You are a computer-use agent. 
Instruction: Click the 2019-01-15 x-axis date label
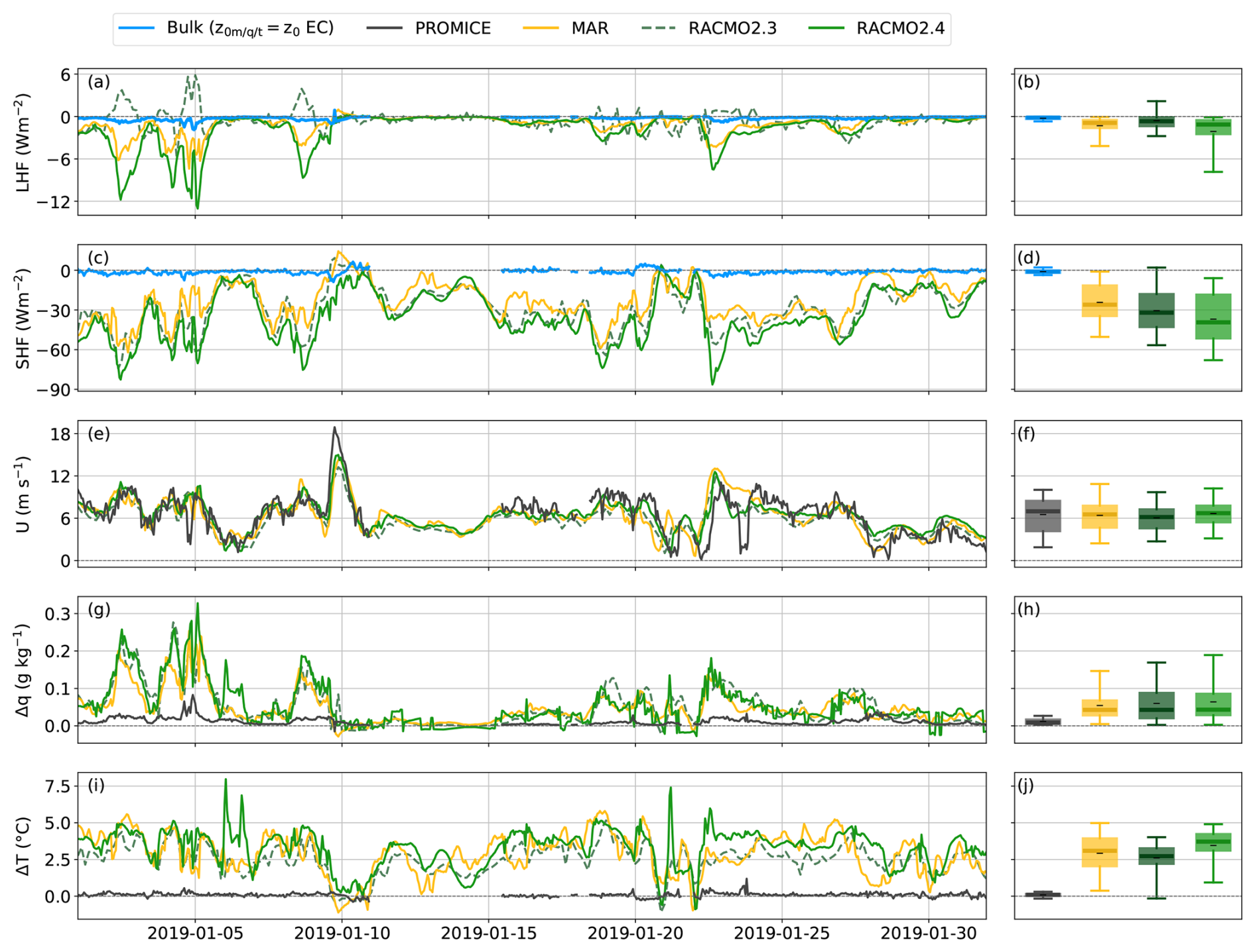pyautogui.click(x=488, y=933)
